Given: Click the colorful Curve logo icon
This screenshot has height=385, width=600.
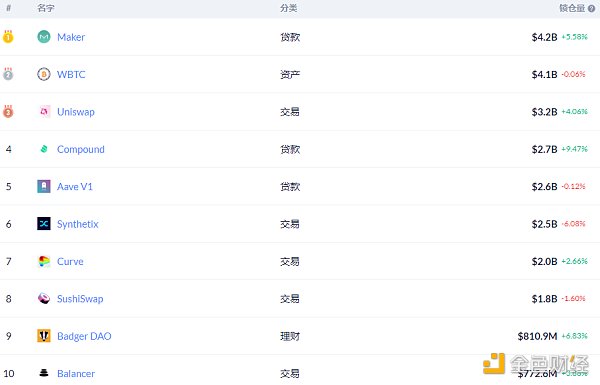Looking at the screenshot, I should click(44, 261).
